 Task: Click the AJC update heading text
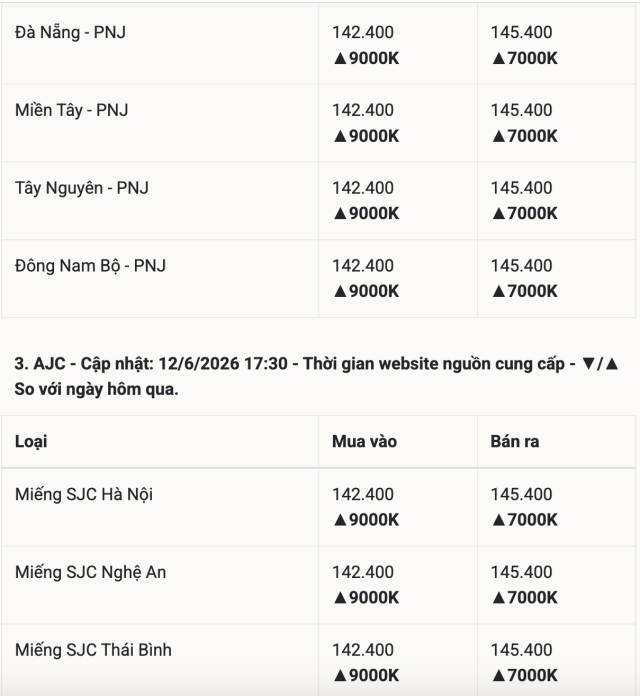coord(316,376)
